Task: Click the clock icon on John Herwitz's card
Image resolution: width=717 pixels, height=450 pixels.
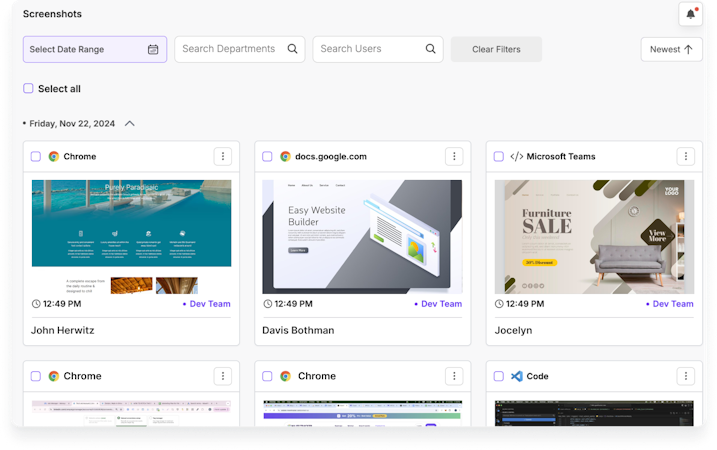Action: [x=36, y=304]
